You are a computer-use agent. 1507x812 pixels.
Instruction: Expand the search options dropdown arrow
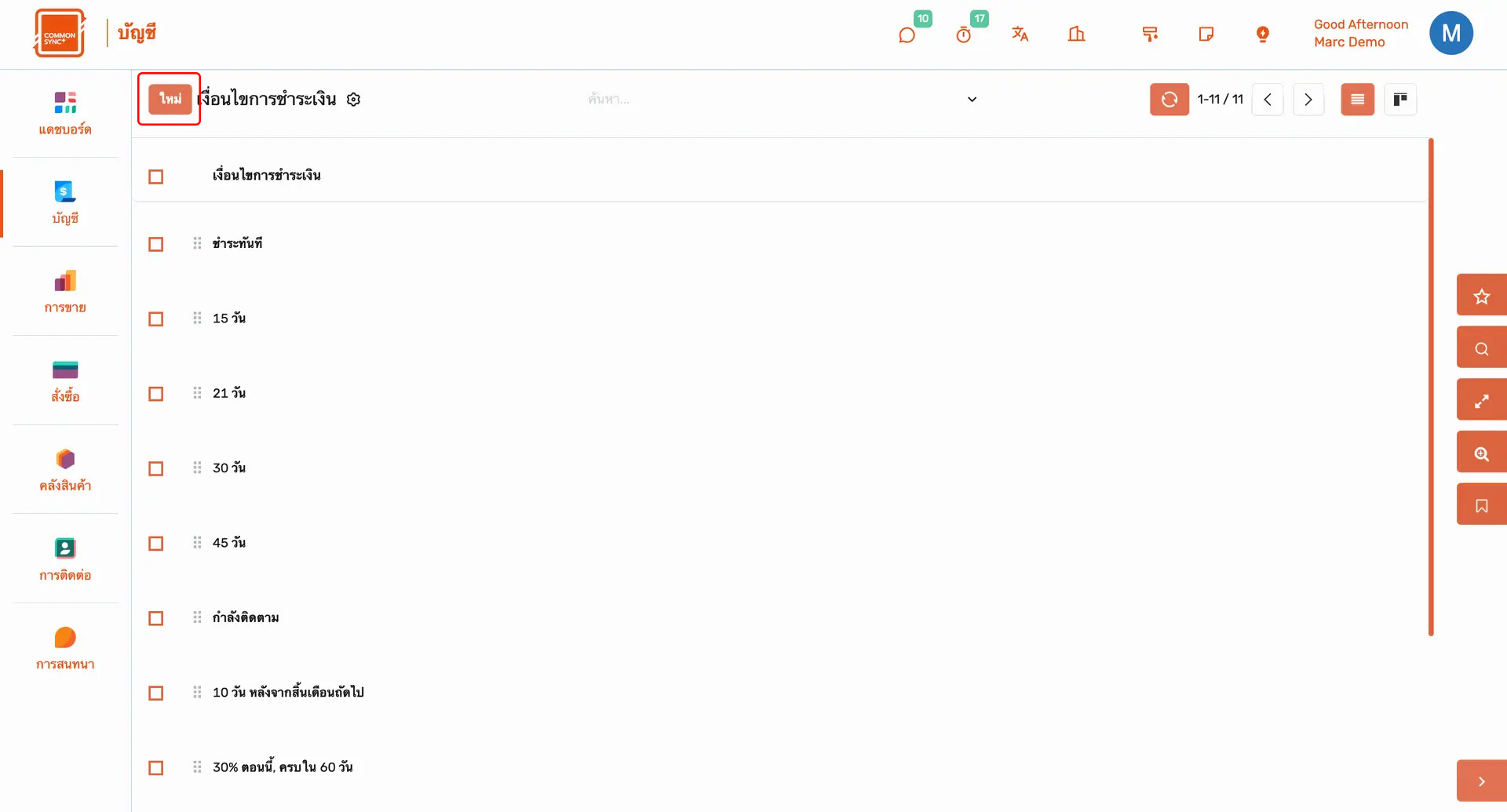[x=972, y=100]
